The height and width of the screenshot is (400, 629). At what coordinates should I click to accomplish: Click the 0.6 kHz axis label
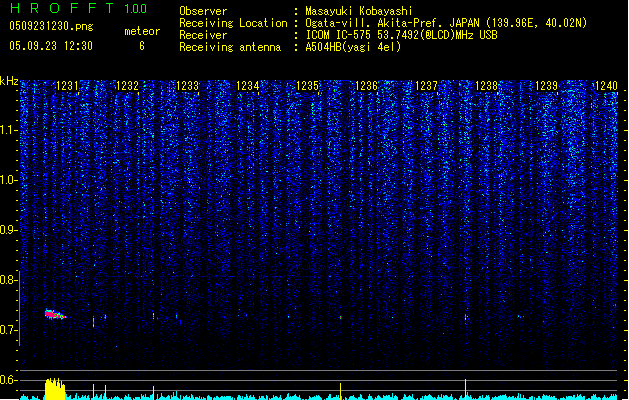coord(8,380)
